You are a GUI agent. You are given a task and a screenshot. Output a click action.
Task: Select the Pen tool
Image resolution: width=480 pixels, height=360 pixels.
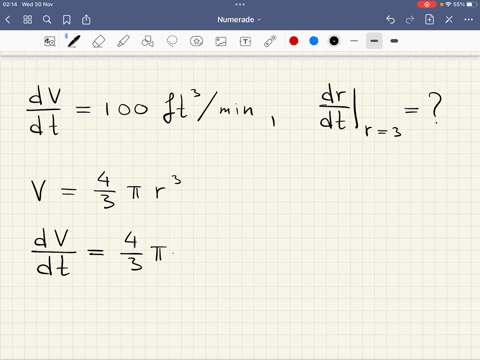pos(73,41)
